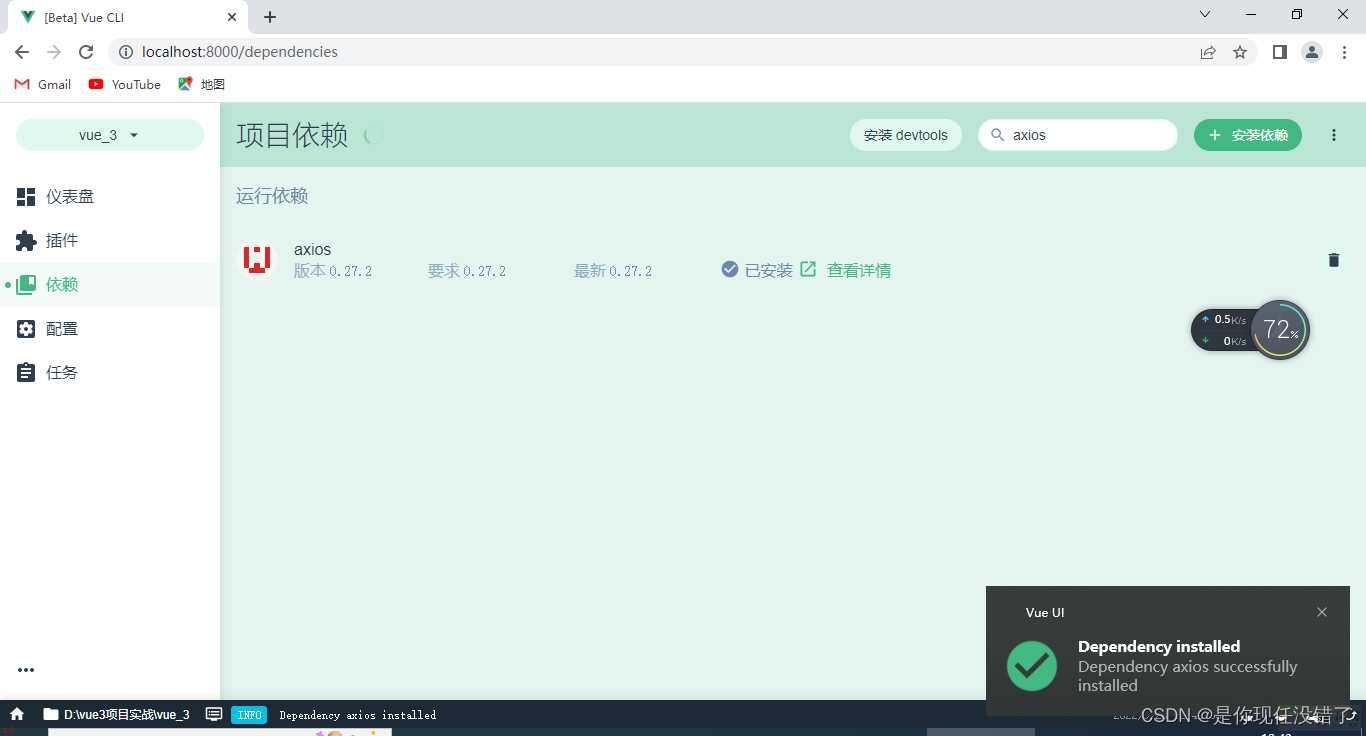Open the tab search chevron
Image resolution: width=1366 pixels, height=736 pixels.
(x=1205, y=15)
